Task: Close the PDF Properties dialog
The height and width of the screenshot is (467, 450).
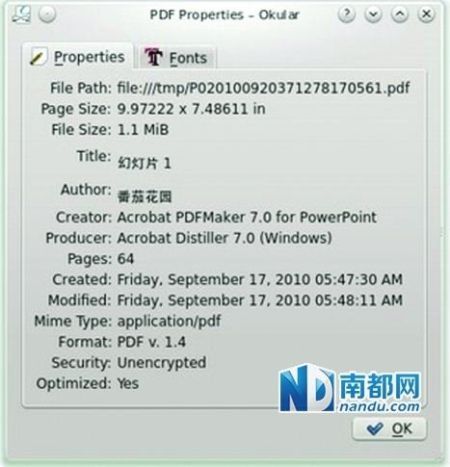Action: point(426,15)
